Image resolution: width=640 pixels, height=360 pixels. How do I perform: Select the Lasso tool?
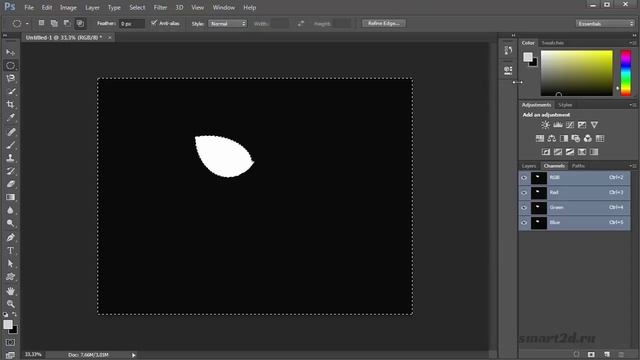pos(11,78)
